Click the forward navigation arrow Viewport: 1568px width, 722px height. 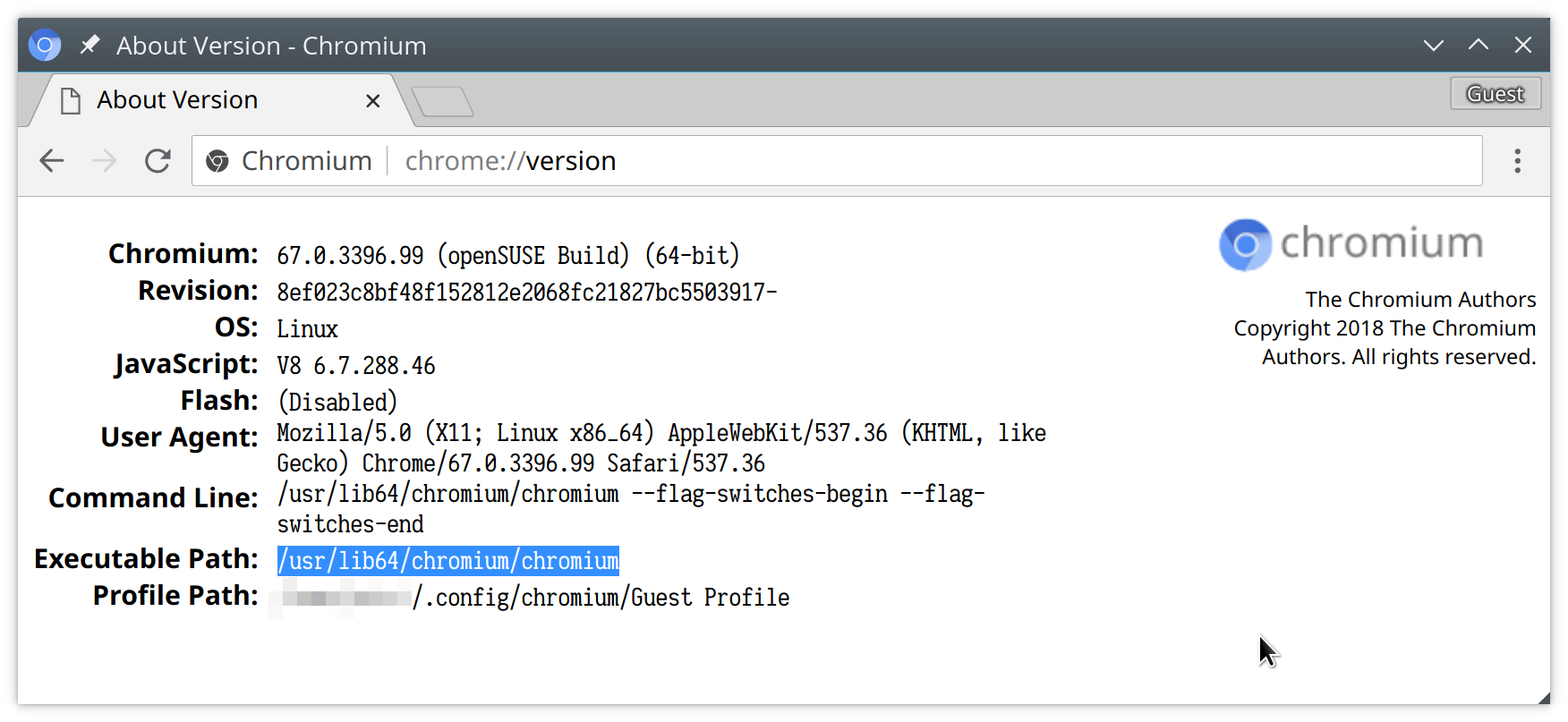pyautogui.click(x=105, y=161)
